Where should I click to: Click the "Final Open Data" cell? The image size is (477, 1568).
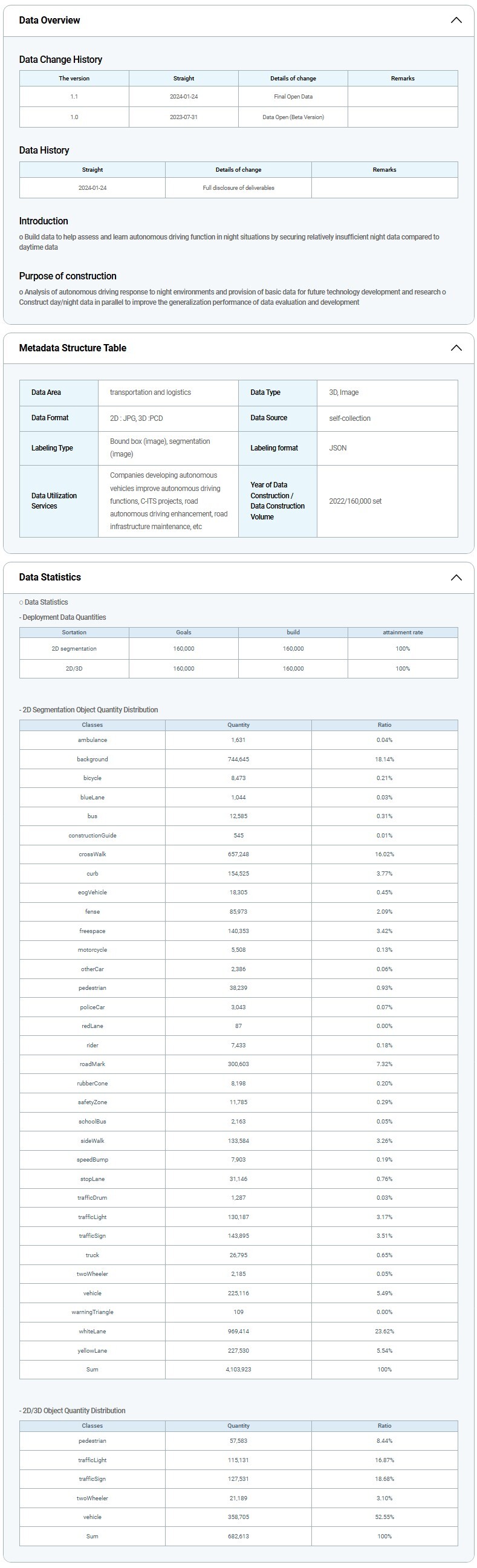[x=293, y=97]
